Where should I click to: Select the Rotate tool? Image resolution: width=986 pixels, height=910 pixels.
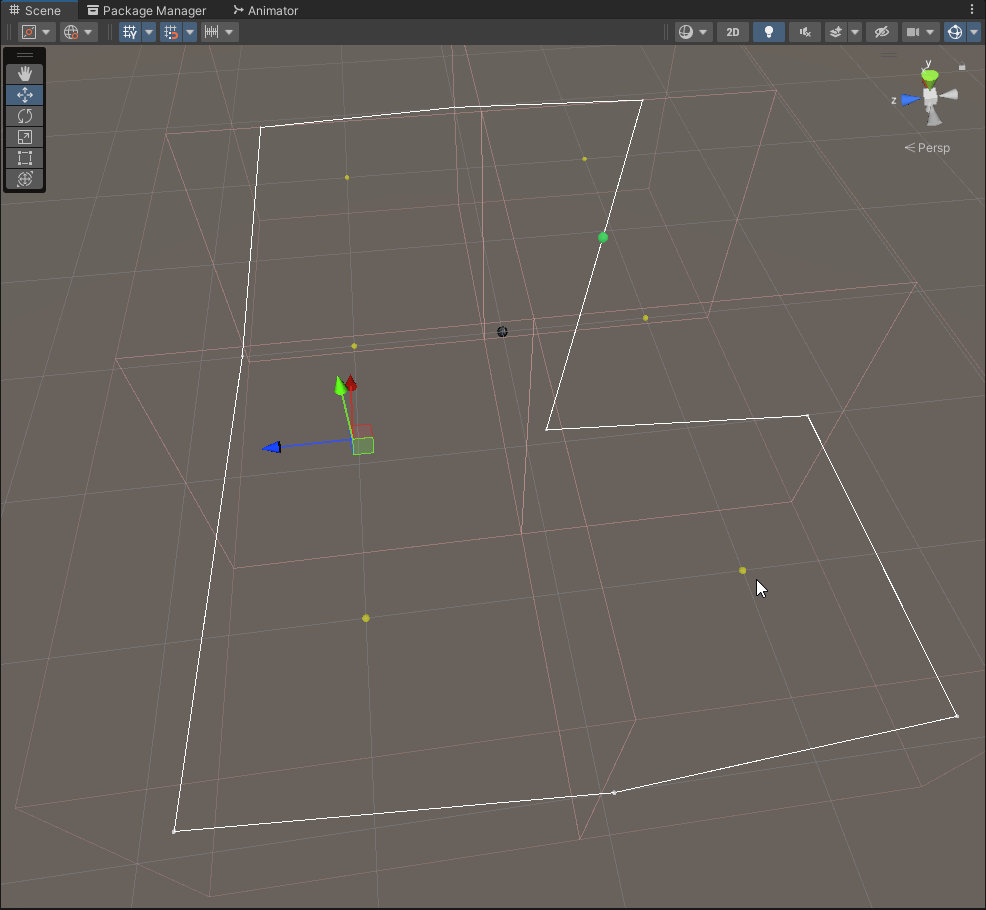click(x=25, y=116)
